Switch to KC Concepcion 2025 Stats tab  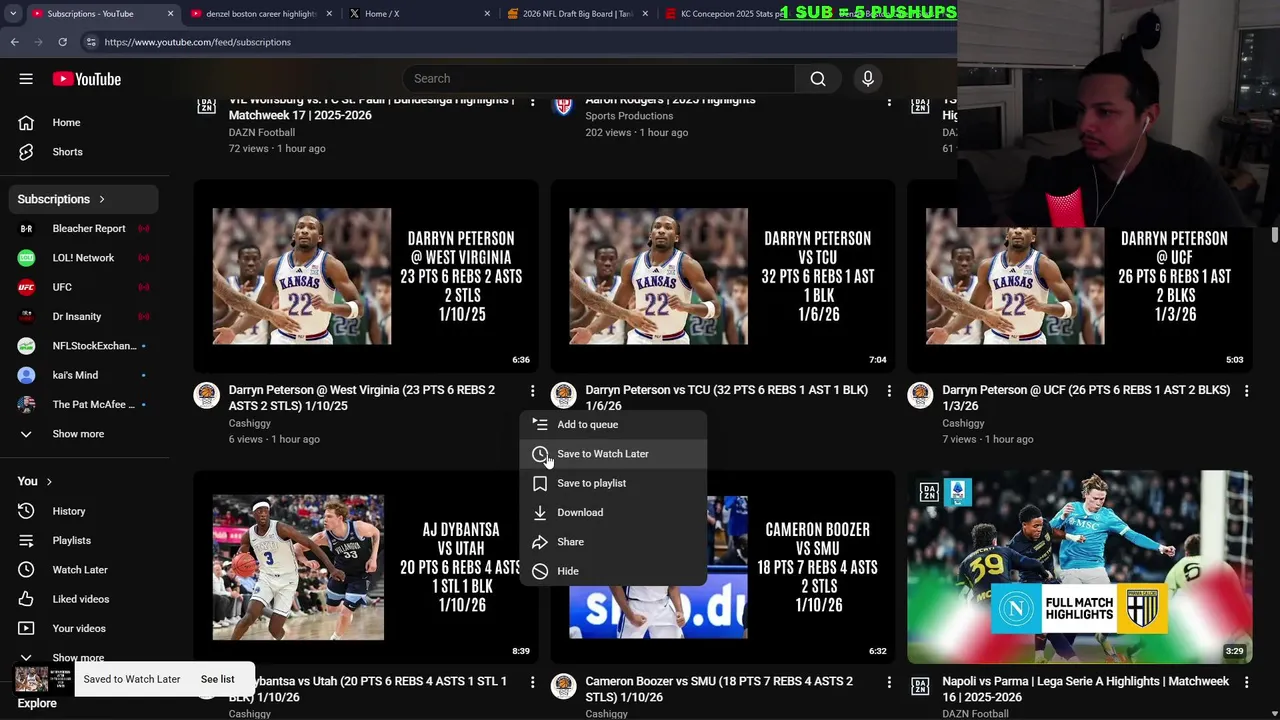pos(730,14)
